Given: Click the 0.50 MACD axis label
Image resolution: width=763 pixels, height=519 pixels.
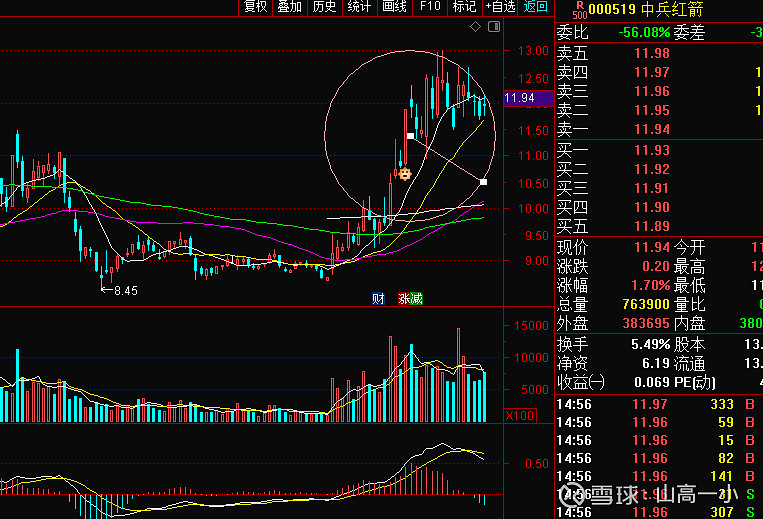Looking at the screenshot, I should coord(537,464).
